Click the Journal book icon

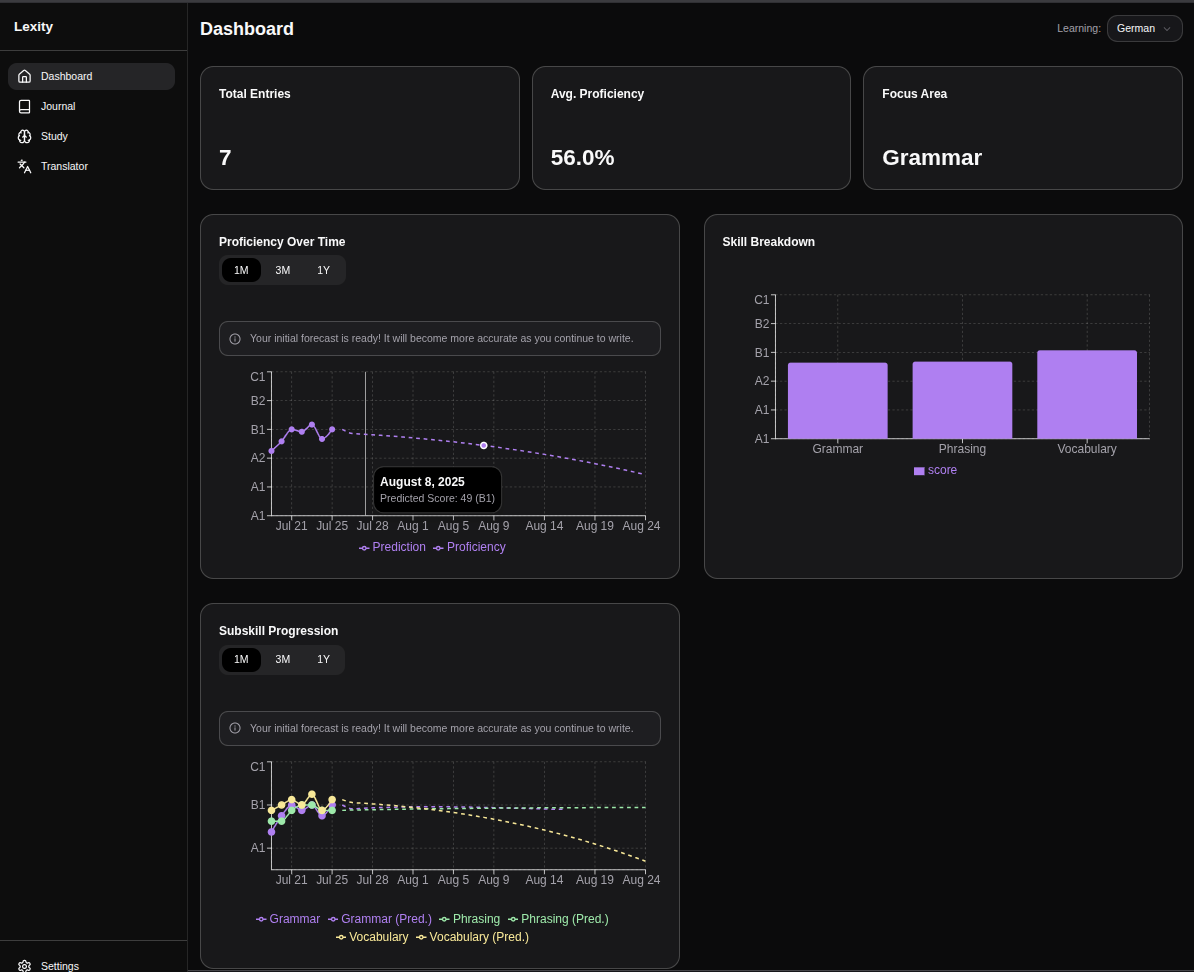25,107
